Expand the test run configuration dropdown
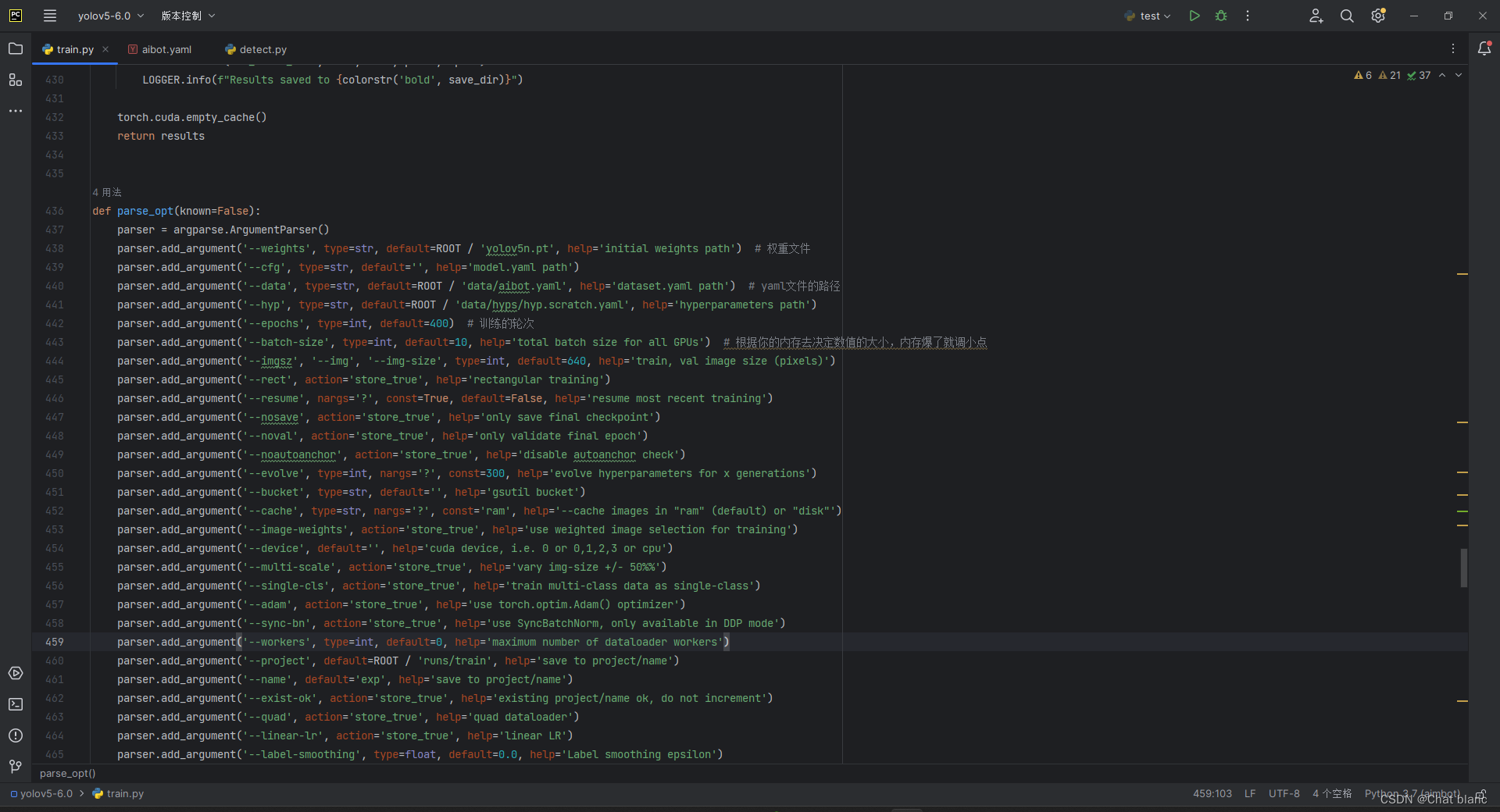1500x812 pixels. pos(1148,16)
